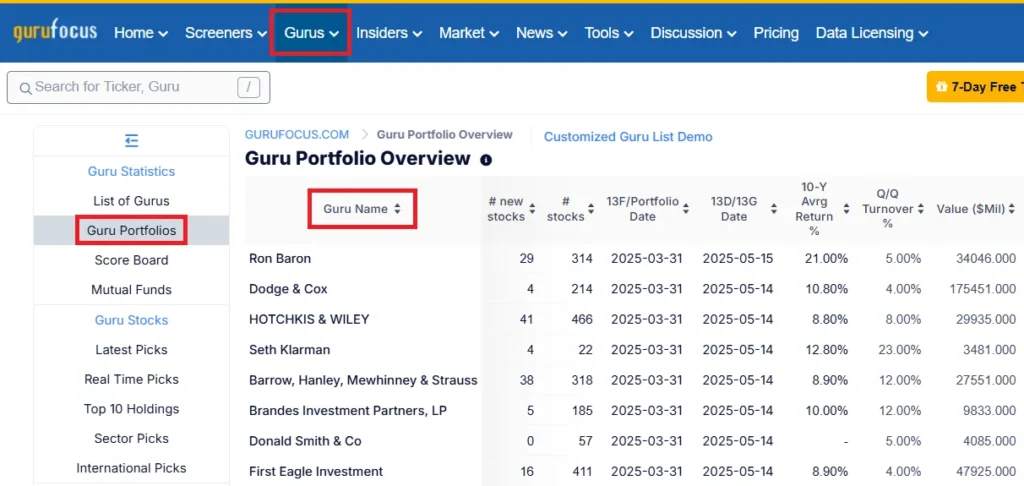Click Barrow Hanley's 38 new stocks cell
Viewport: 1024px width, 486px height.
click(525, 380)
